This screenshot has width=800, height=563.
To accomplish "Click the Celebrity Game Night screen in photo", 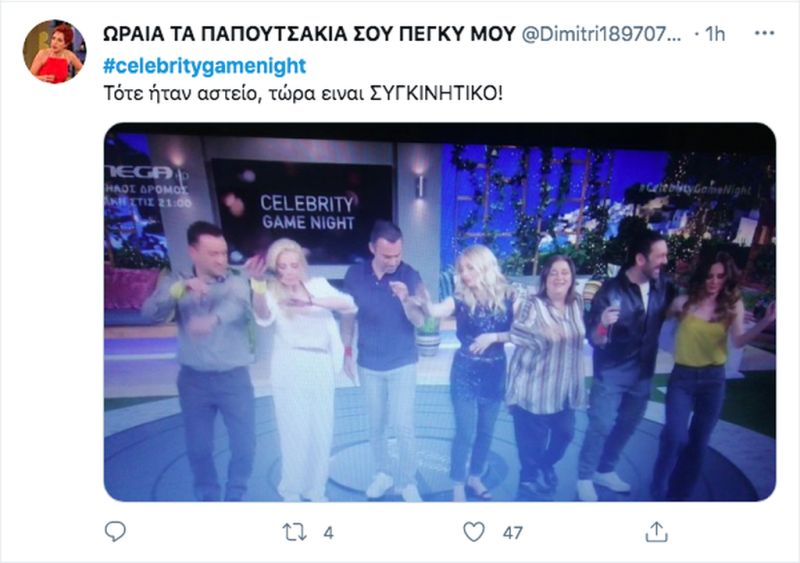I will 303,211.
